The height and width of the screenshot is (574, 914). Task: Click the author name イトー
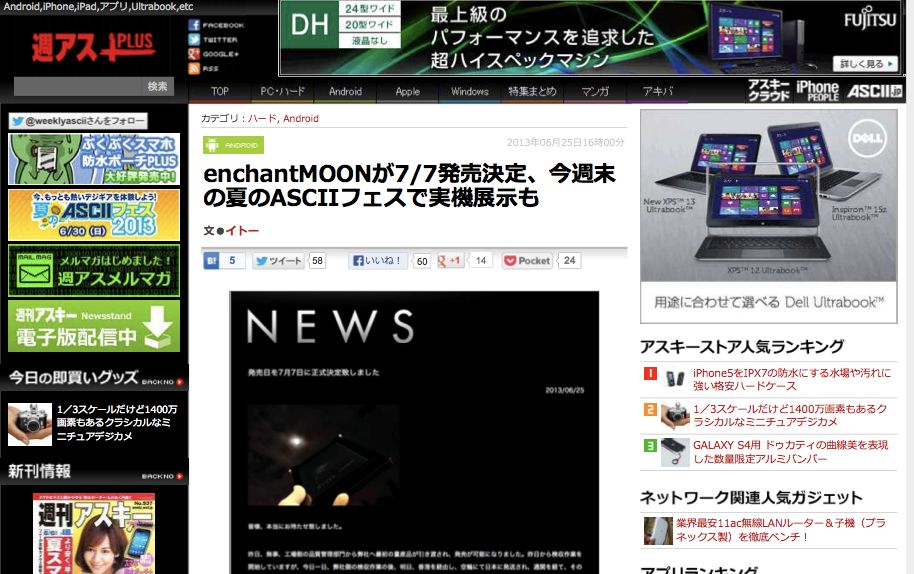pyautogui.click(x=242, y=231)
